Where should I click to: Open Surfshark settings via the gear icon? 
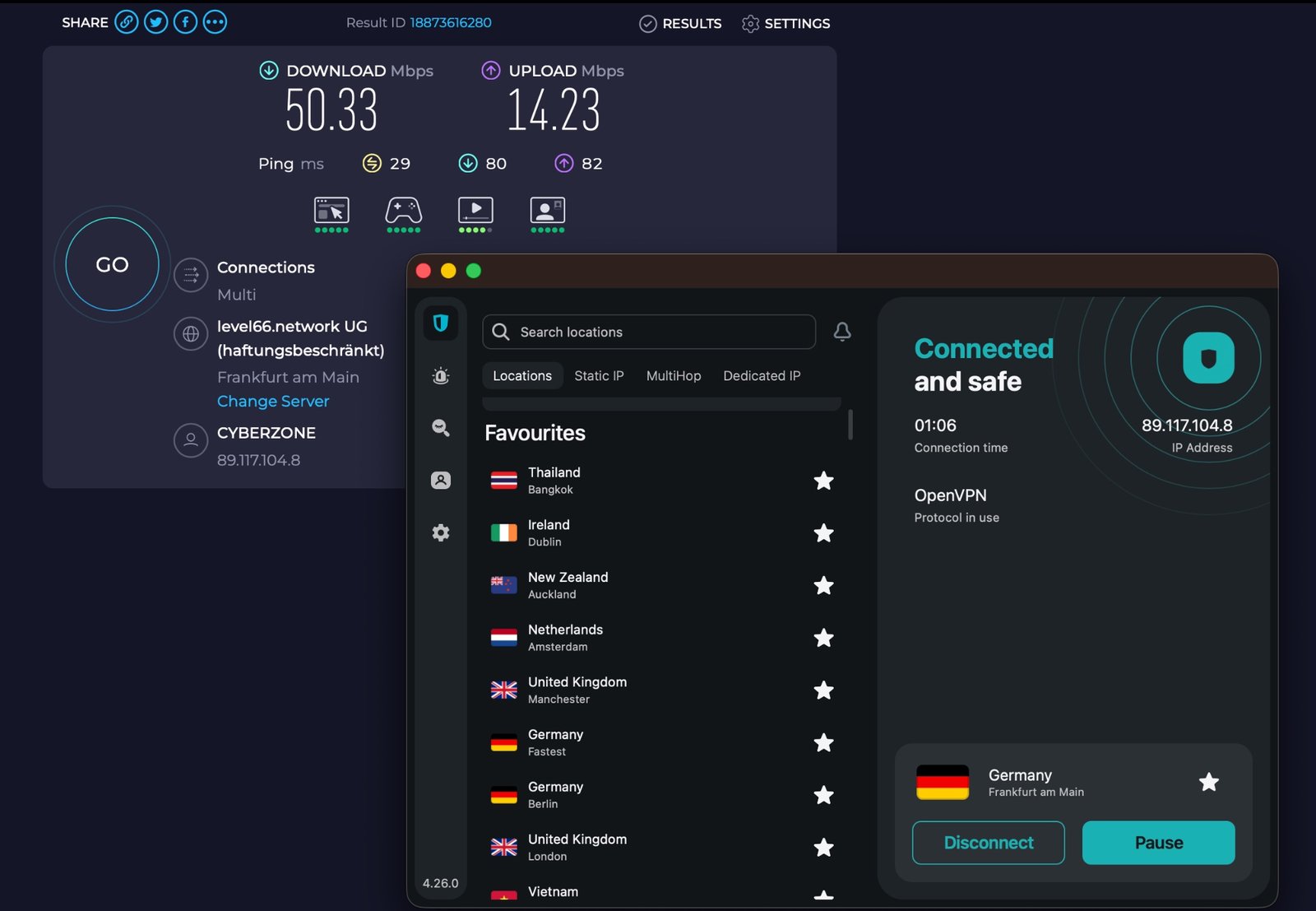tap(441, 532)
